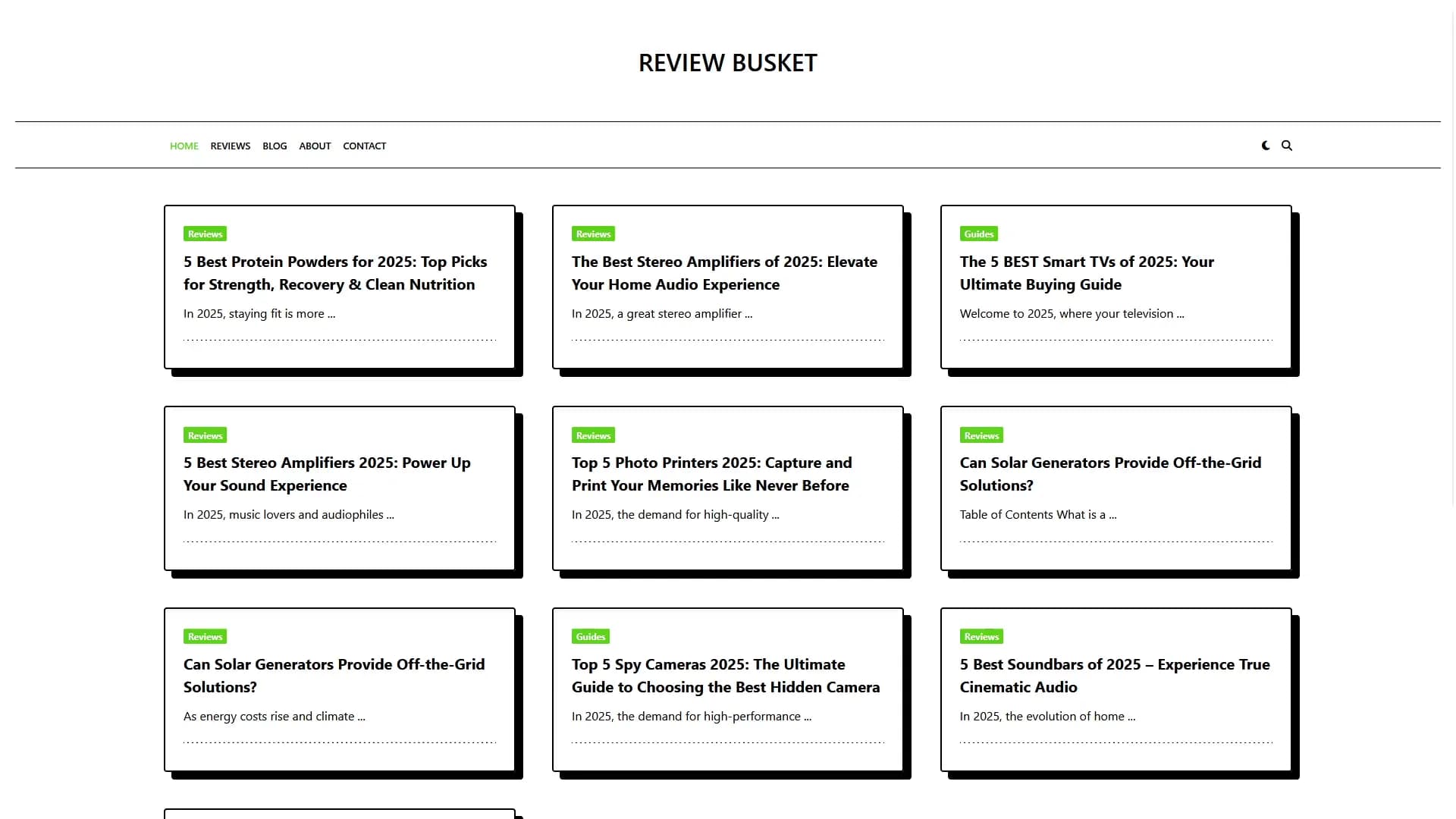
Task: Open the About menu item
Action: pos(315,146)
